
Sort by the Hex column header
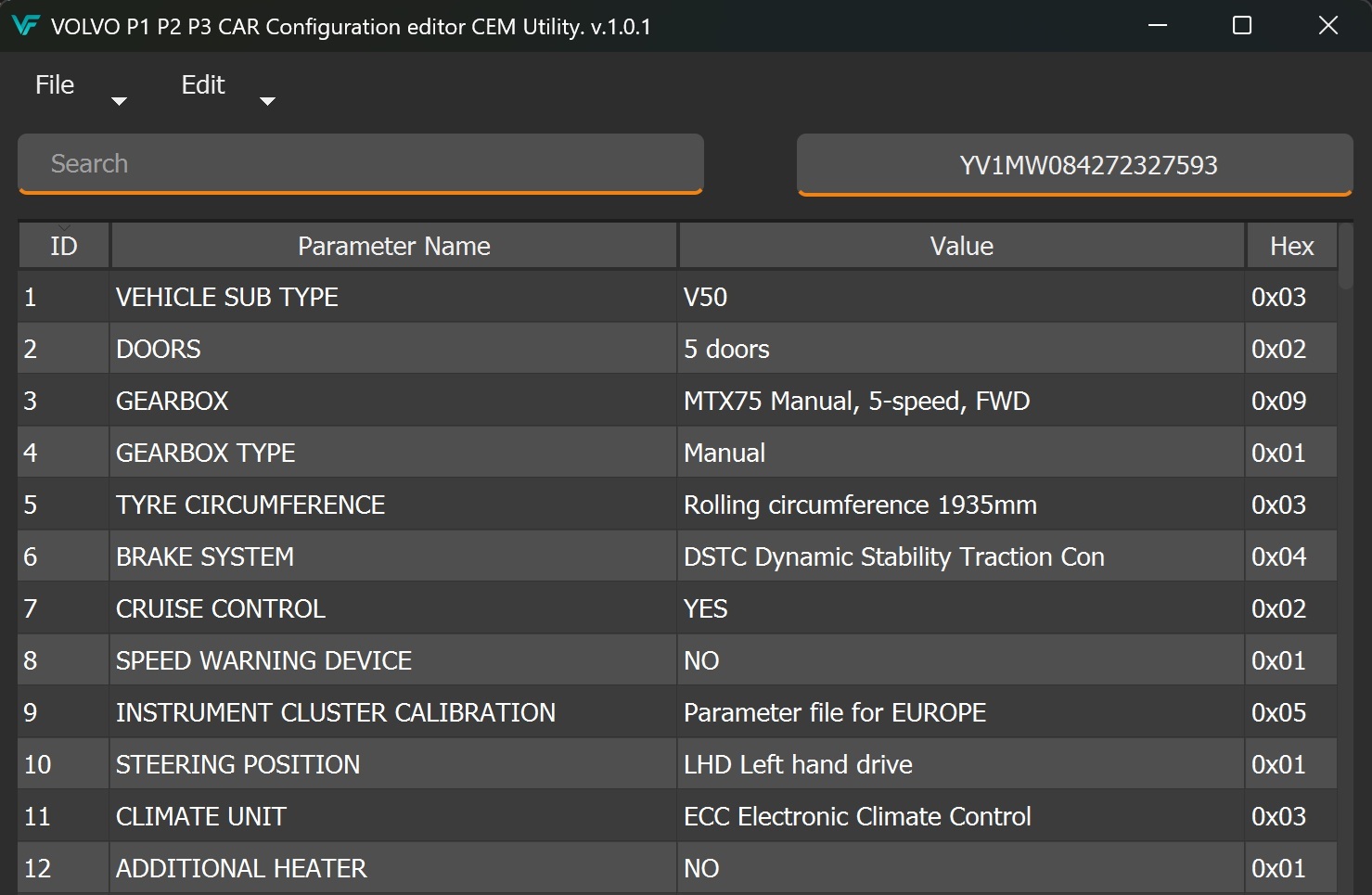click(1292, 246)
